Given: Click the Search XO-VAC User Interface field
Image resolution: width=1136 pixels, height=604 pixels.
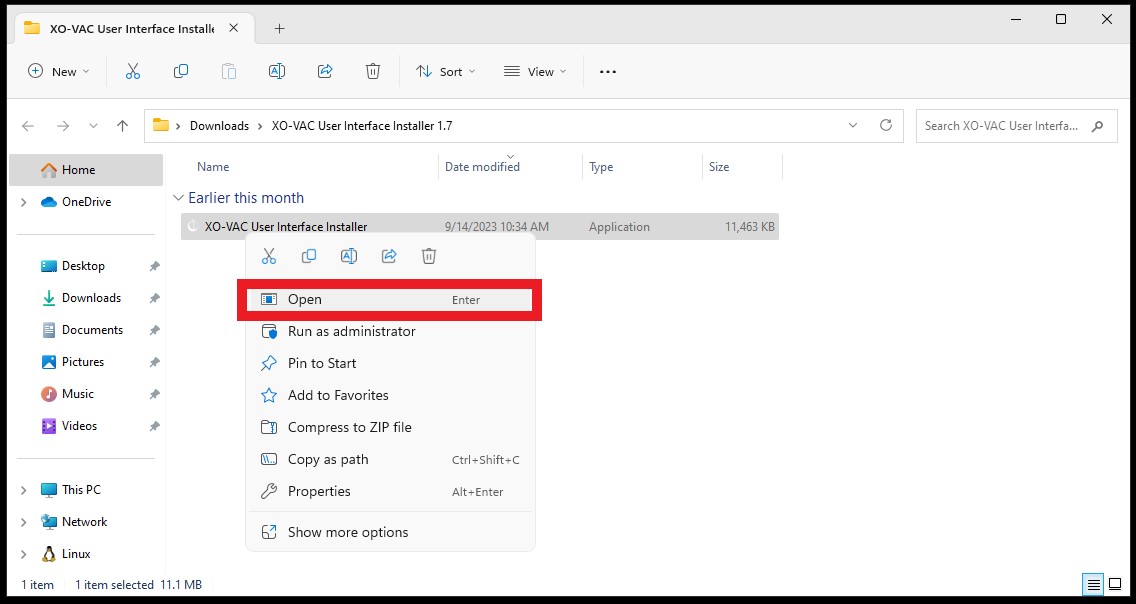Looking at the screenshot, I should tap(1016, 126).
